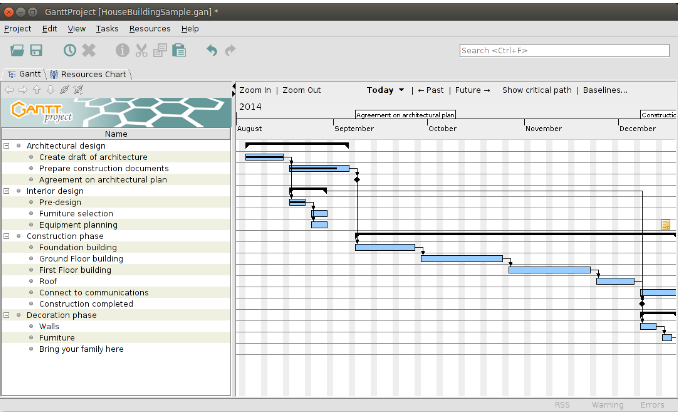
Task: Click the Open project folder icon
Action: (x=17, y=50)
